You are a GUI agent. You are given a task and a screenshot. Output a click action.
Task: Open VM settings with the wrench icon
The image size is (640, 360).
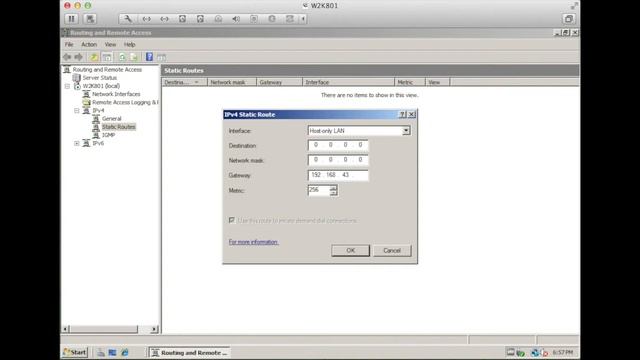click(x=128, y=19)
